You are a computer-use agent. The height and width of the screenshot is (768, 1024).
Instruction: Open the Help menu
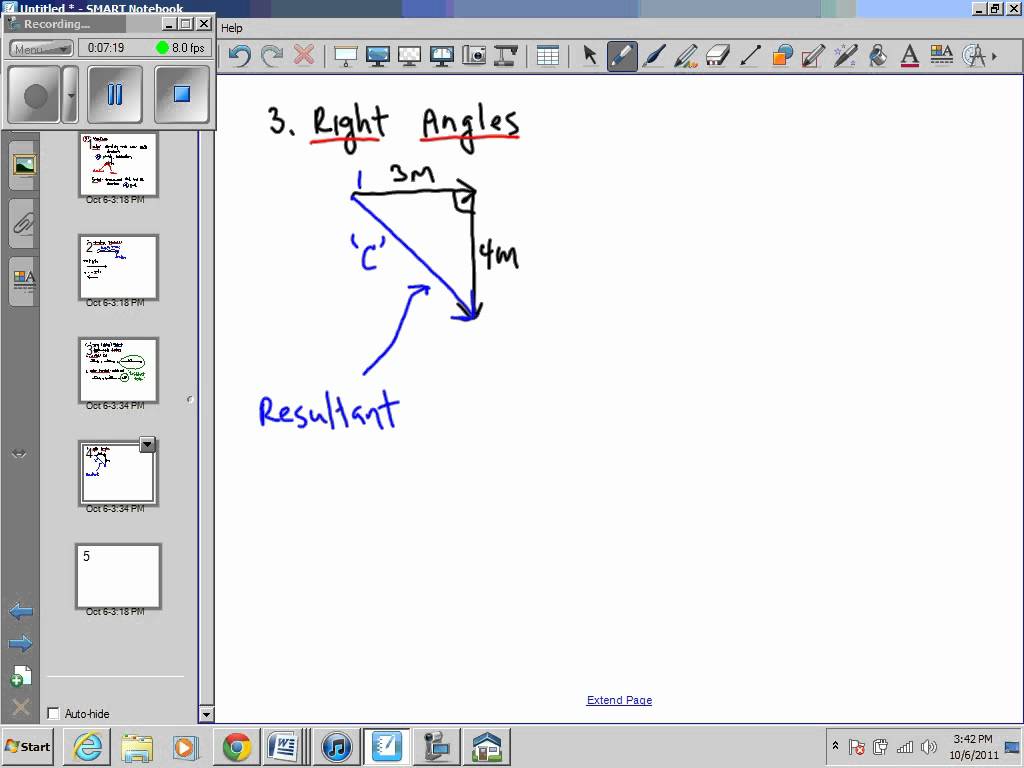coord(230,28)
